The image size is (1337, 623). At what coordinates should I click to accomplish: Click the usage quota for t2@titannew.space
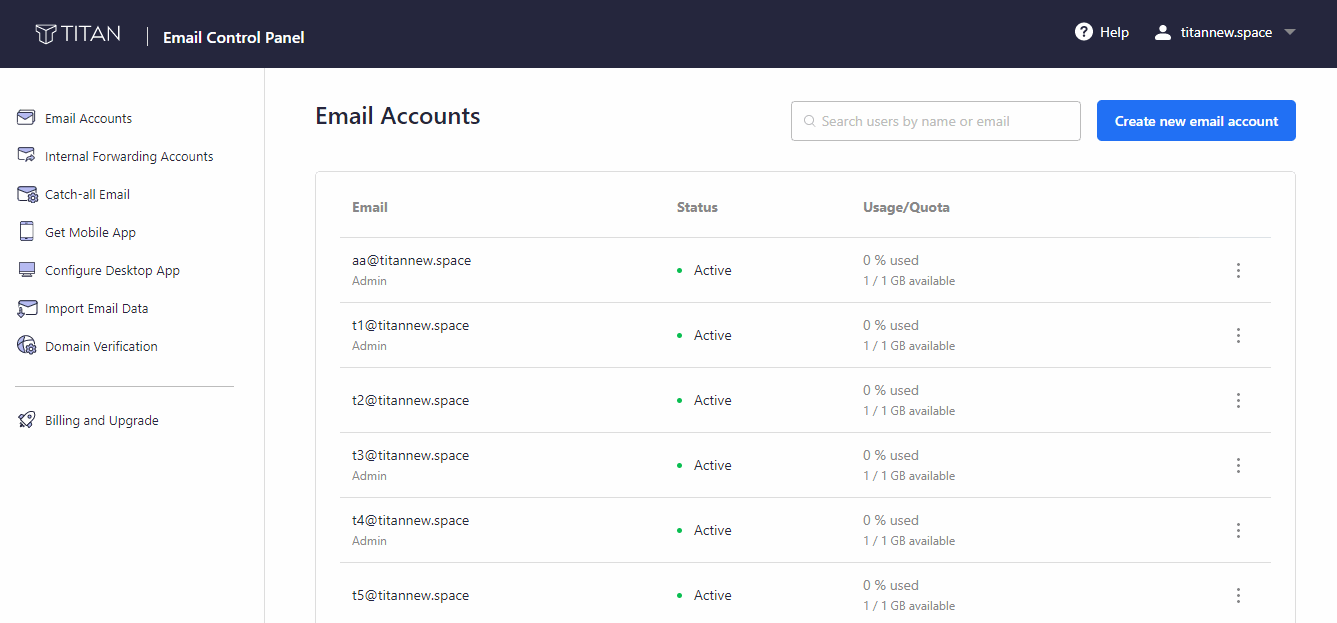908,400
